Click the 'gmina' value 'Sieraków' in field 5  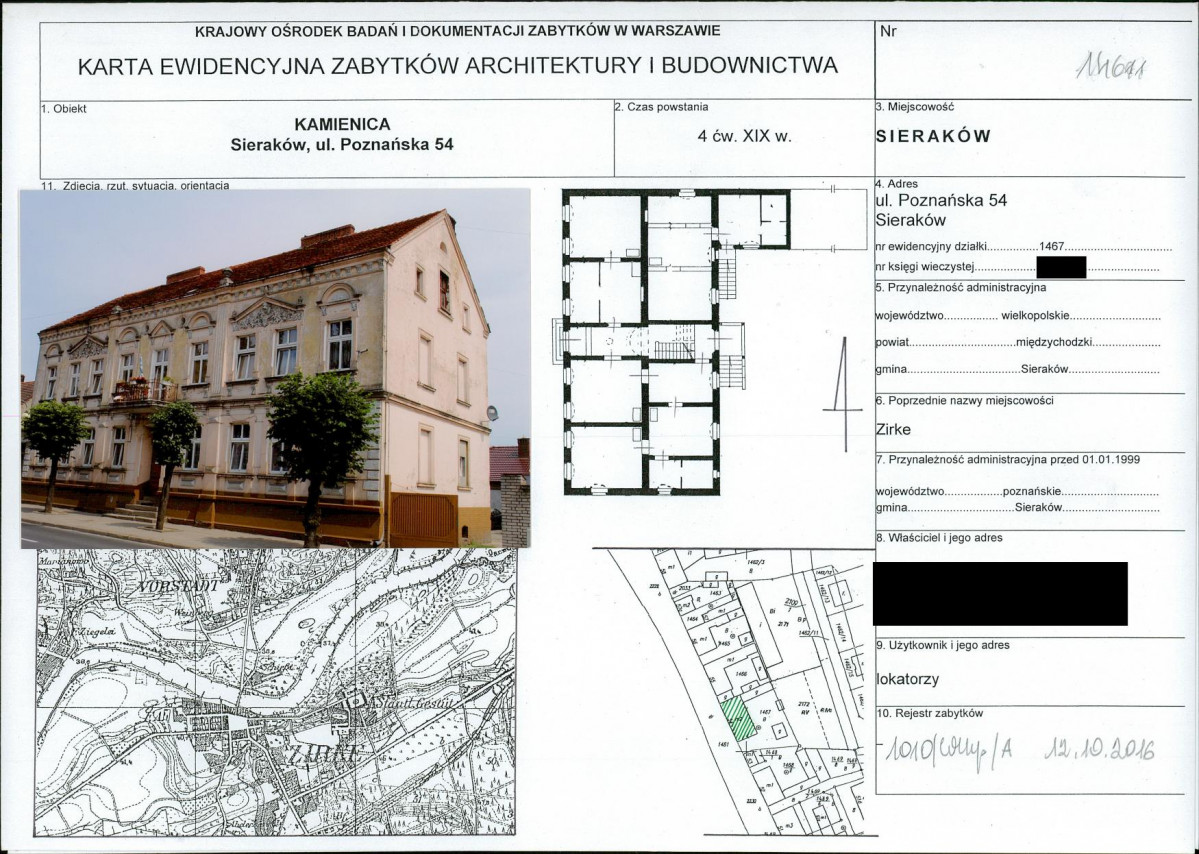click(x=1045, y=369)
